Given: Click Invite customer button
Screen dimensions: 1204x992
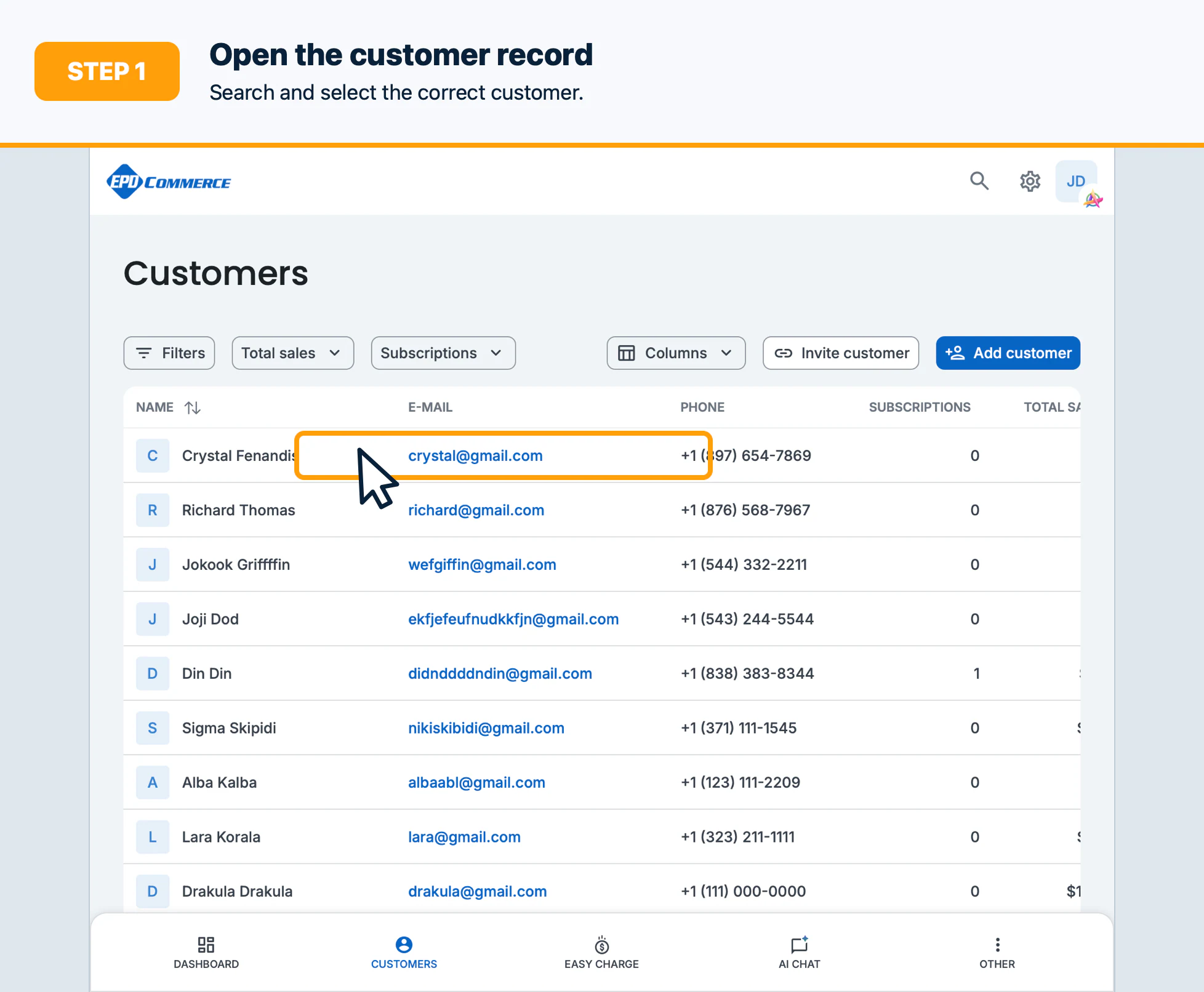Looking at the screenshot, I should [841, 353].
